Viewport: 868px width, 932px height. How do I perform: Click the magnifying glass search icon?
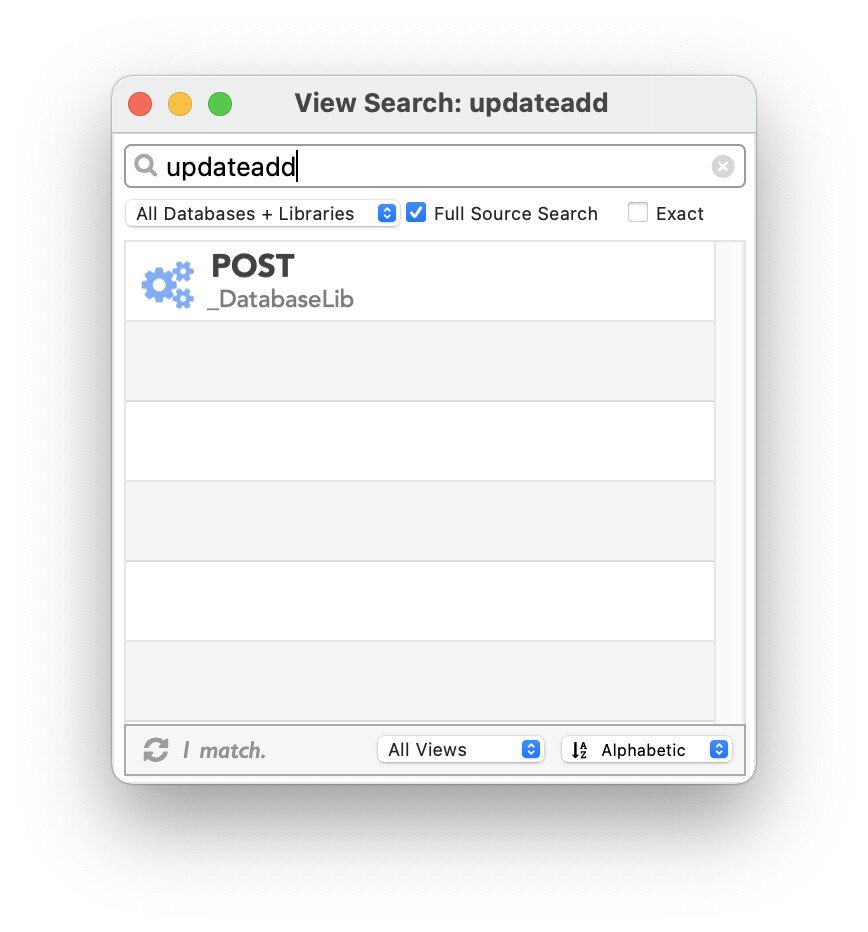point(146,165)
